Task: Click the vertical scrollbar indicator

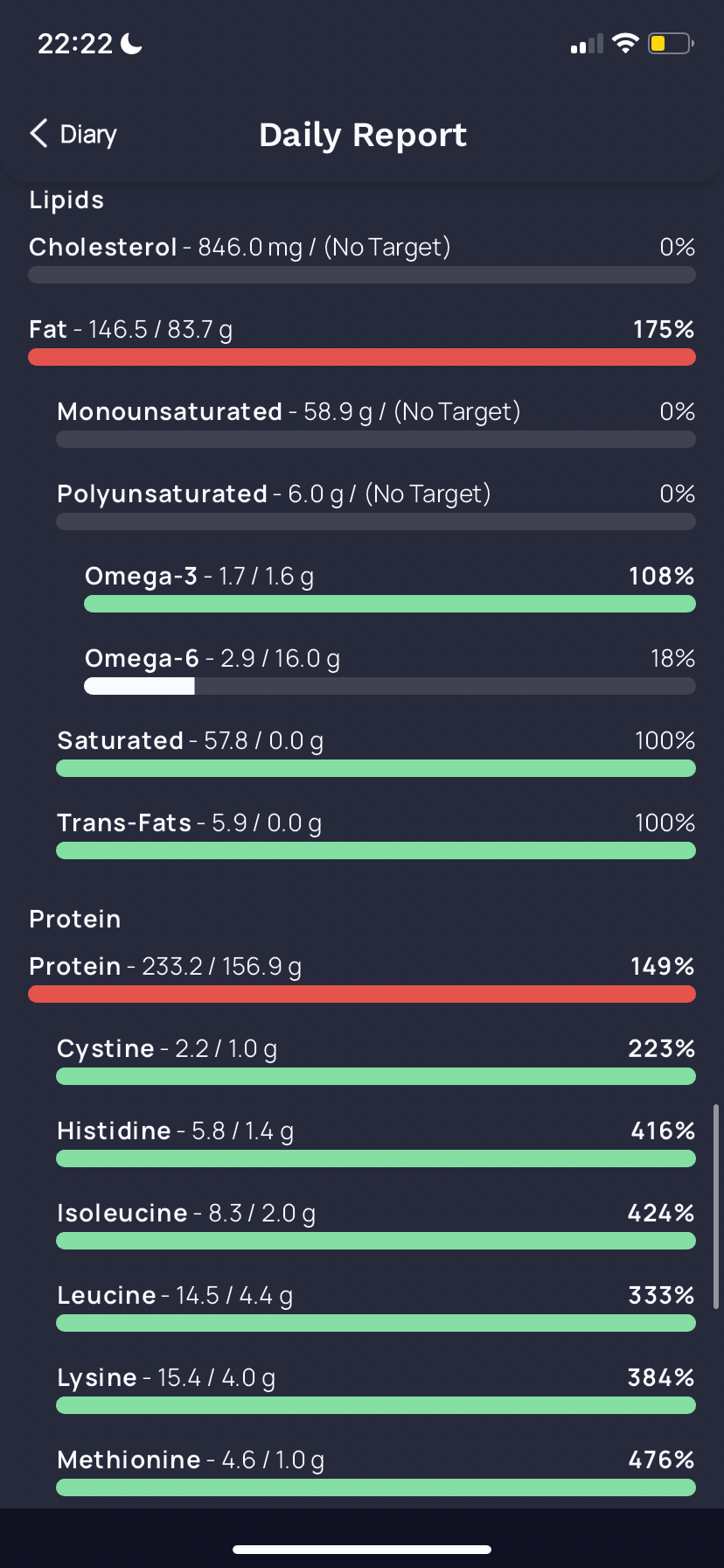Action: click(716, 1207)
